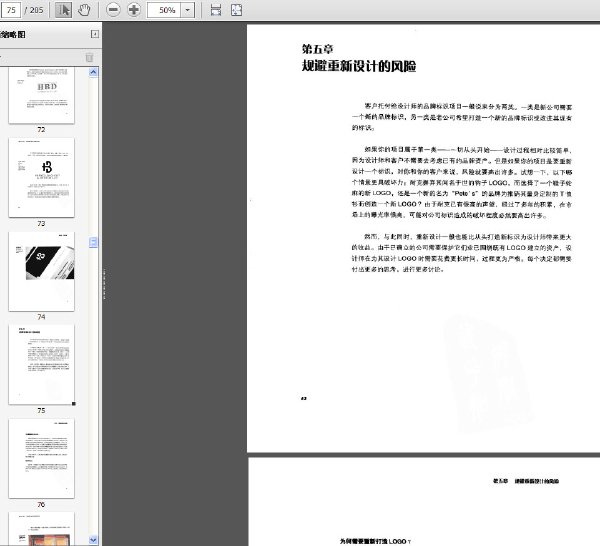600x546 pixels.
Task: Click the page label 73 under thumbnail
Action: coord(41,223)
